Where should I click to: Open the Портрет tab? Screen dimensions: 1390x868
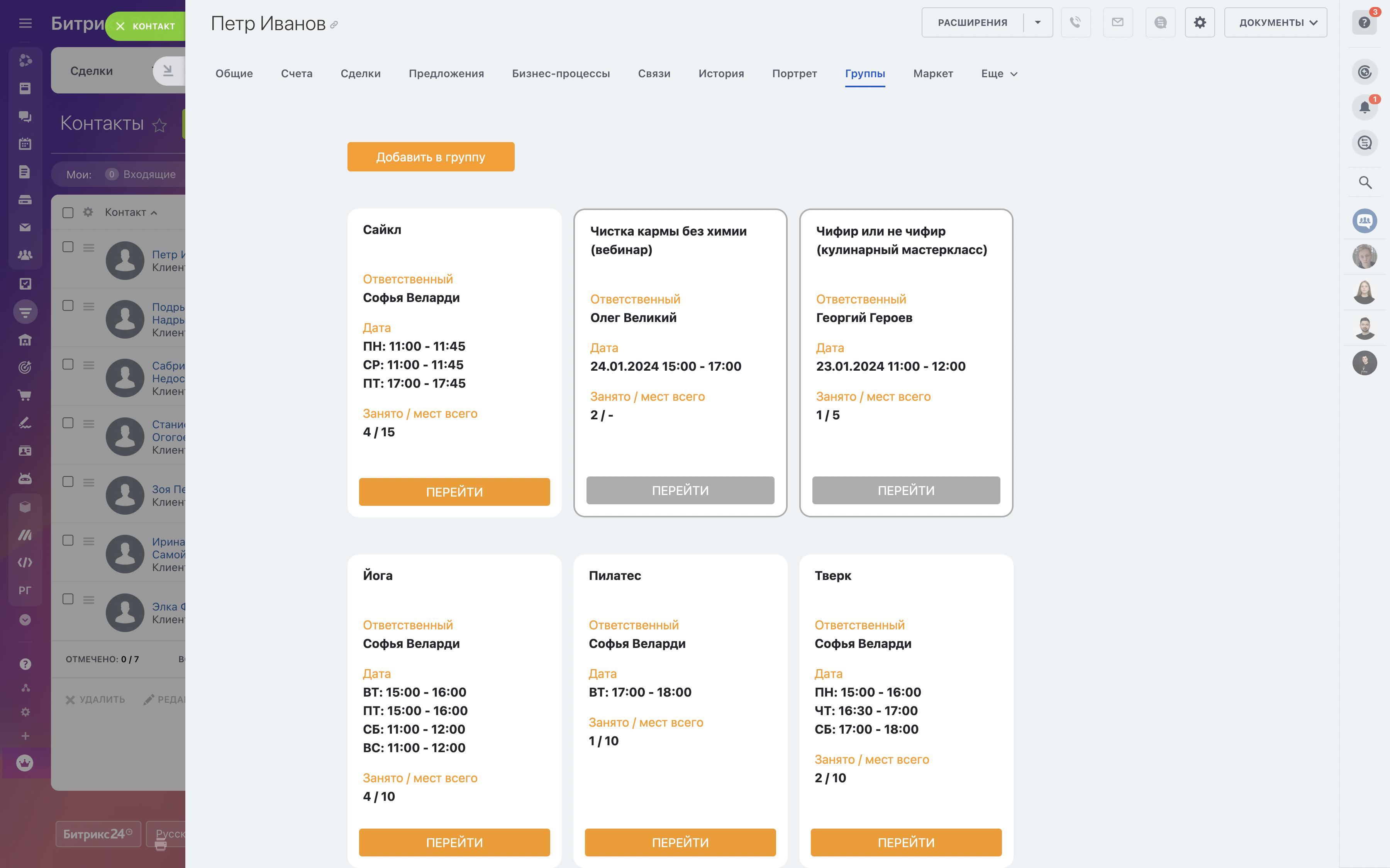pyautogui.click(x=794, y=73)
